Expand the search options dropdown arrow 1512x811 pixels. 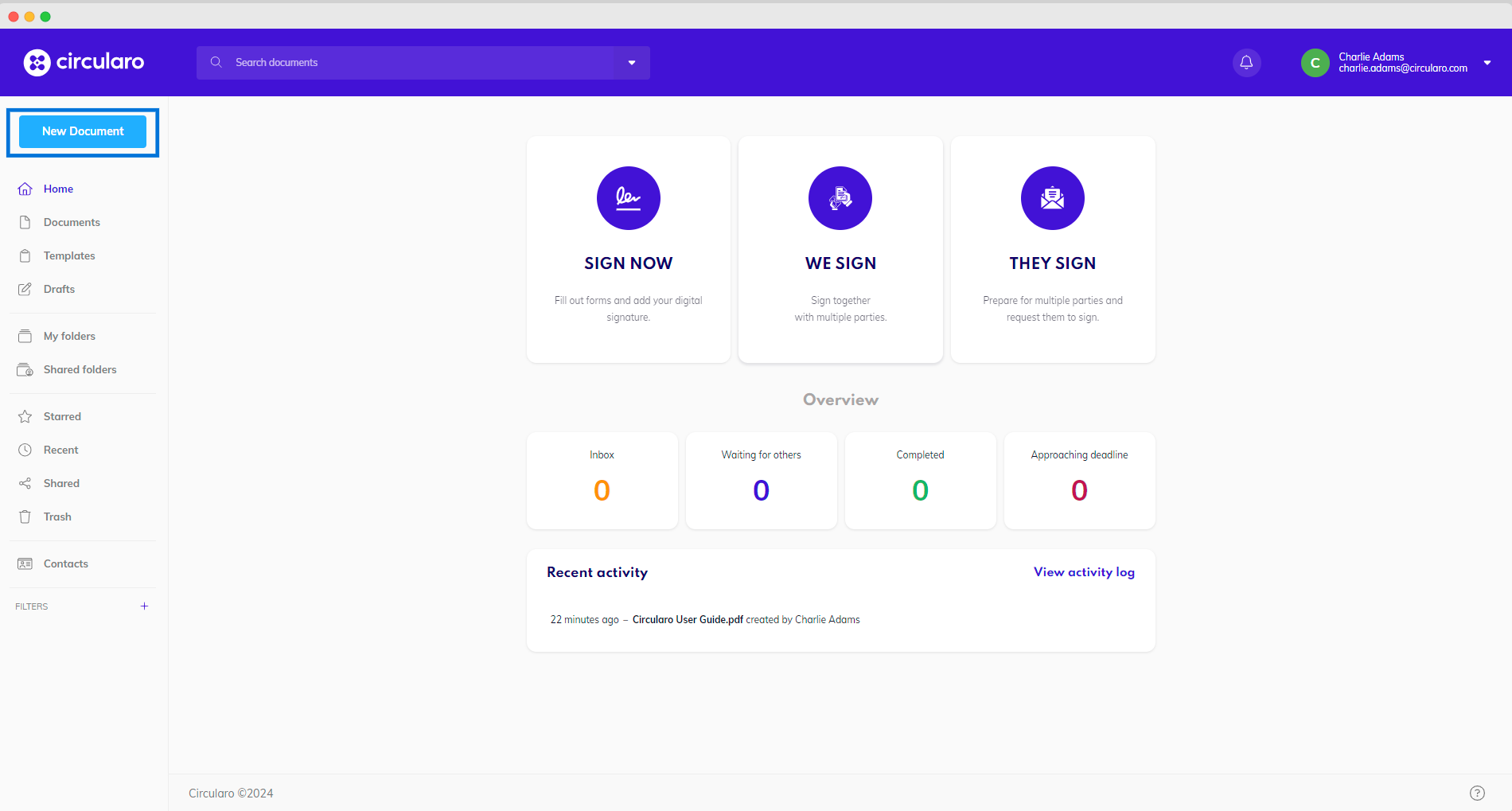(x=632, y=63)
